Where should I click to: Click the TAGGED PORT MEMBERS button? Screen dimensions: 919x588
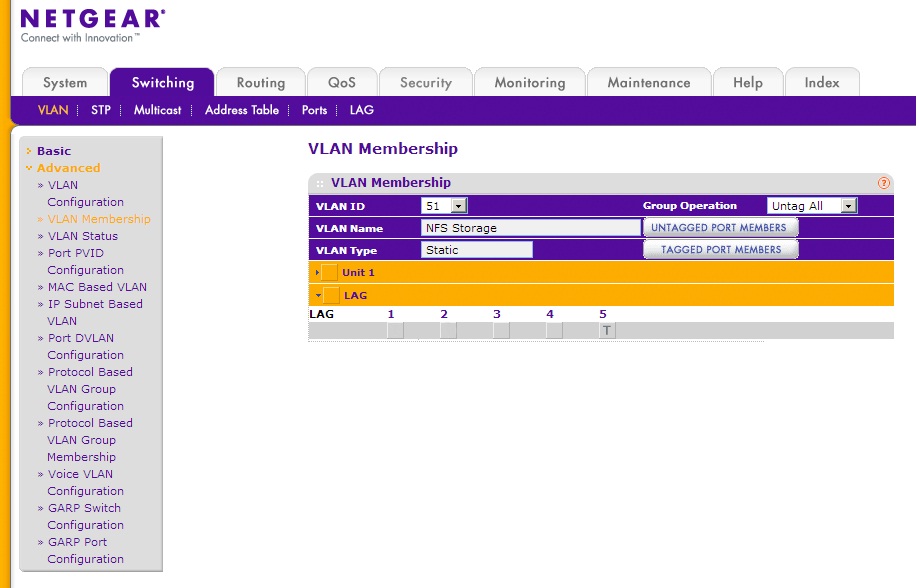(721, 249)
